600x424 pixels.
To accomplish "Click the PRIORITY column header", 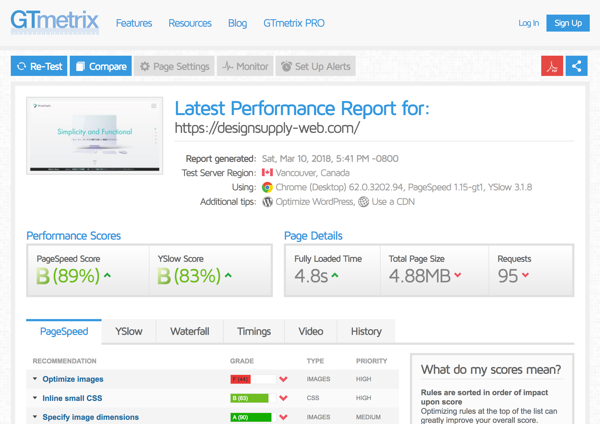I will [x=372, y=361].
